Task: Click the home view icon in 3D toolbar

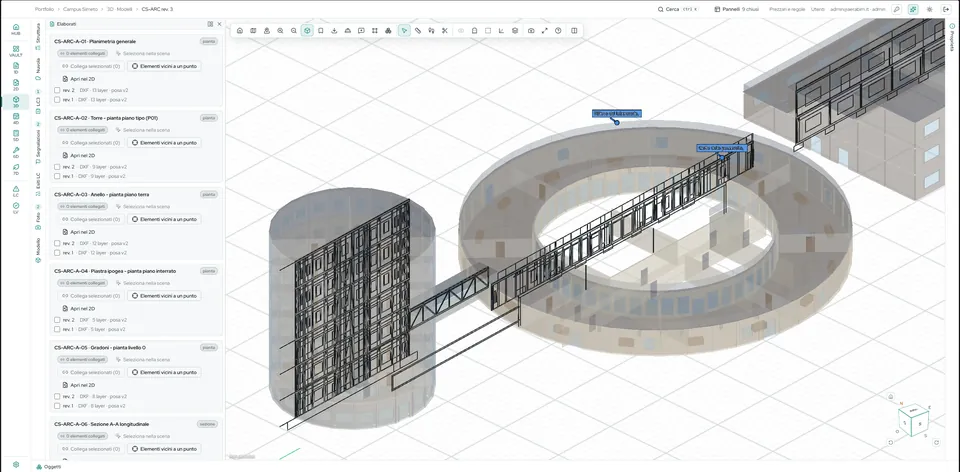Action: click(239, 31)
